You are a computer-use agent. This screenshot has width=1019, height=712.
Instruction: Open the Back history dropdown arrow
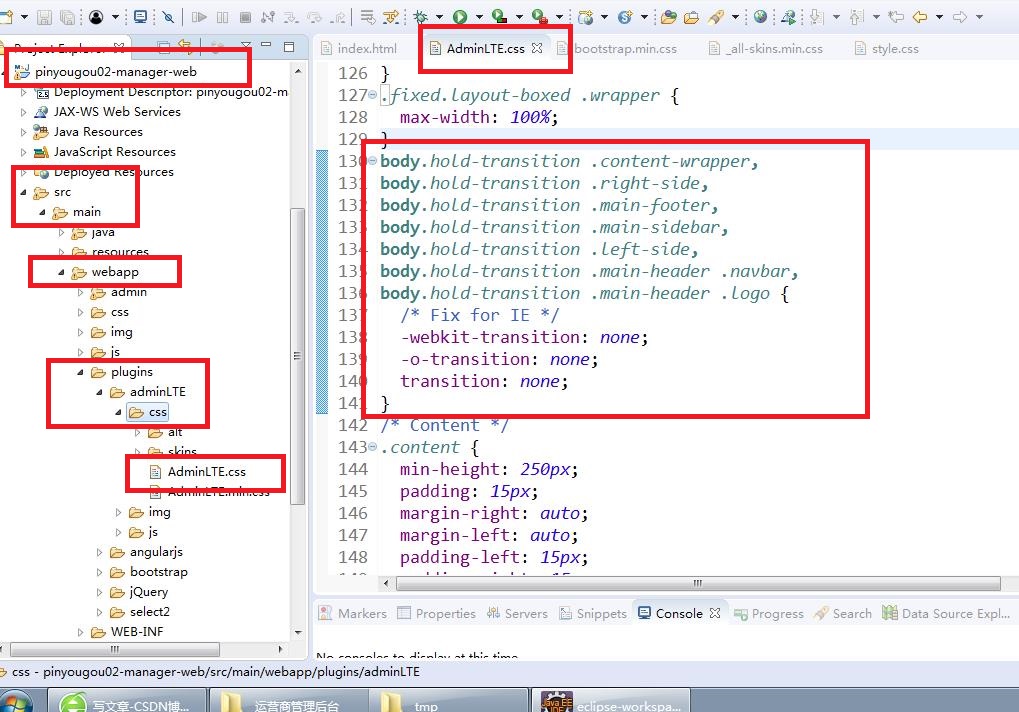(939, 17)
